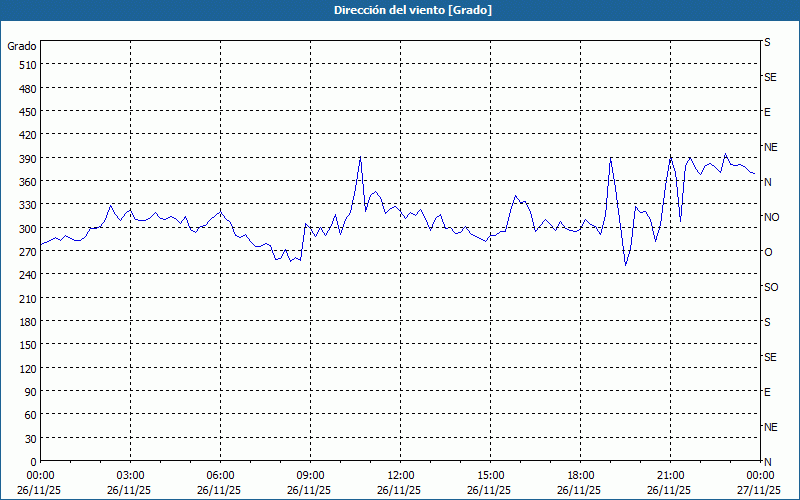Click the 'Grado' unit label on the left axis
Viewport: 800px width, 500px height.
pos(22,46)
